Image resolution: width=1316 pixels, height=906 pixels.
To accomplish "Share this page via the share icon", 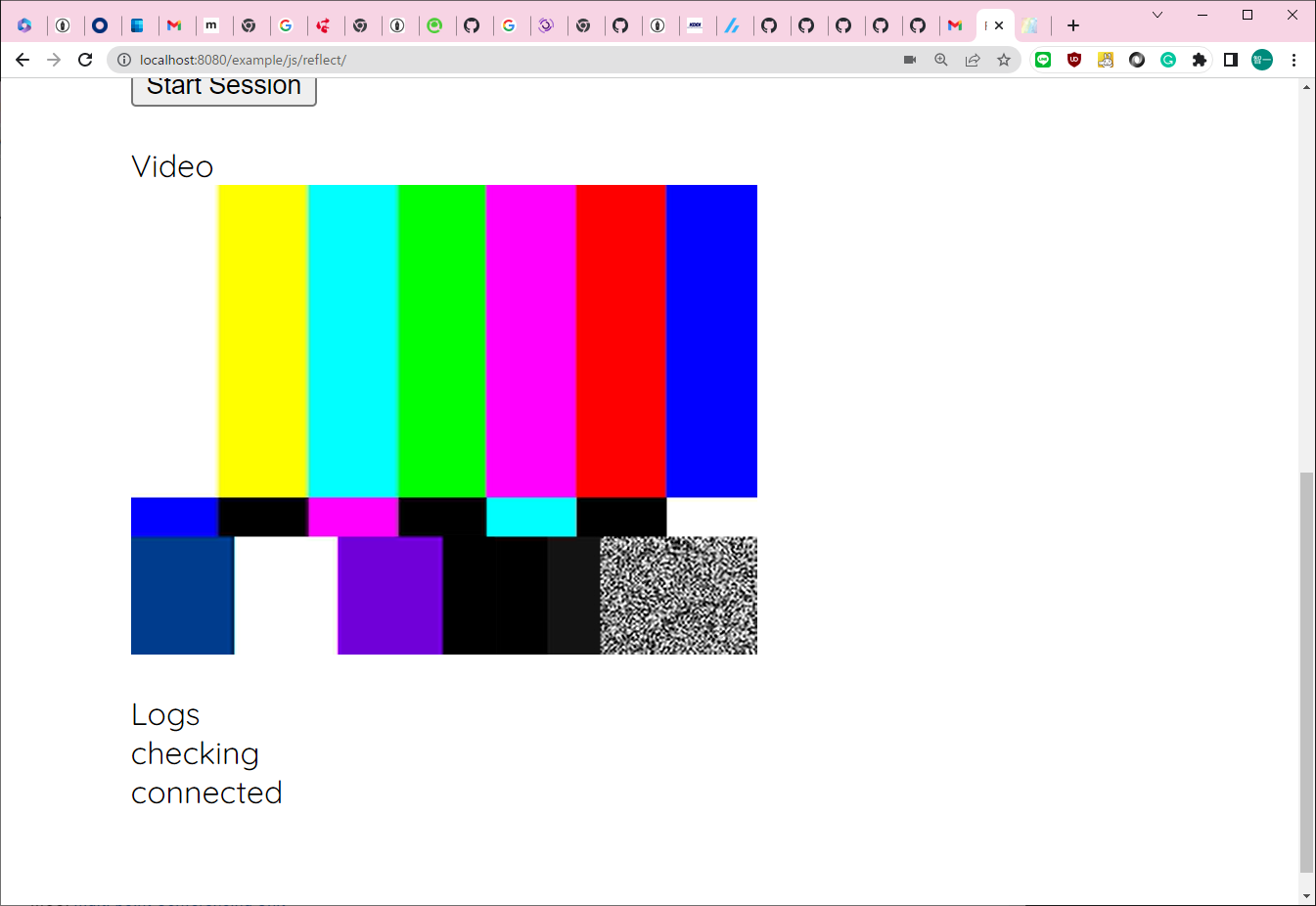I will click(972, 60).
